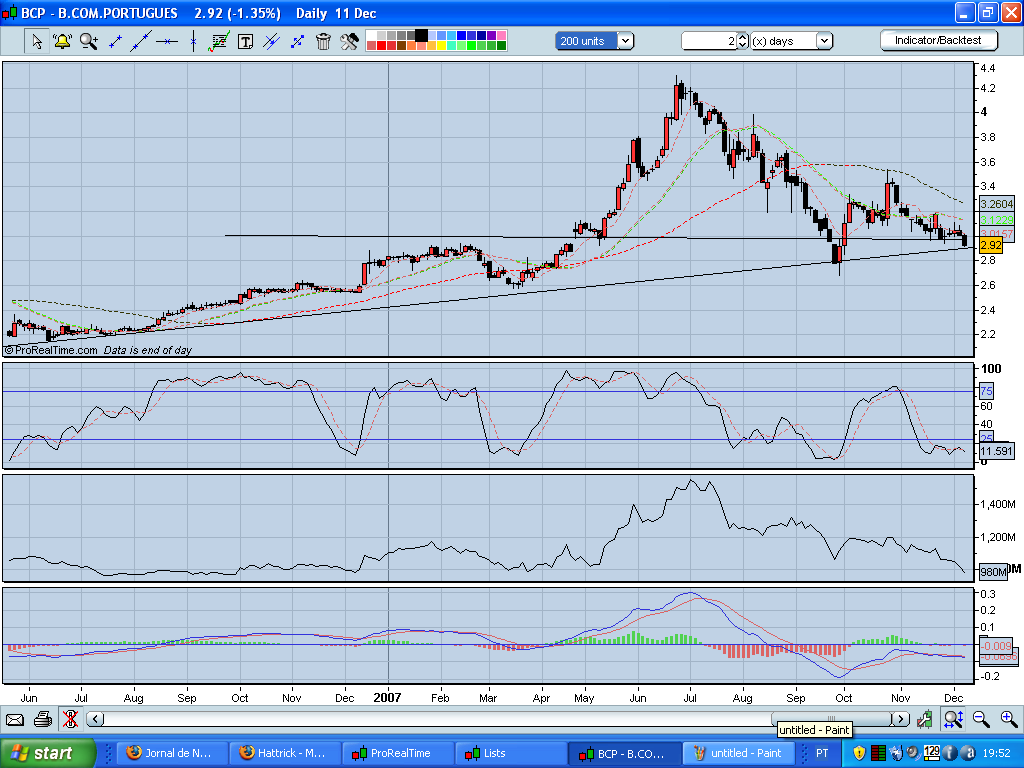Open the hammer and wrench settings
The width and height of the screenshot is (1024, 768).
click(x=349, y=41)
